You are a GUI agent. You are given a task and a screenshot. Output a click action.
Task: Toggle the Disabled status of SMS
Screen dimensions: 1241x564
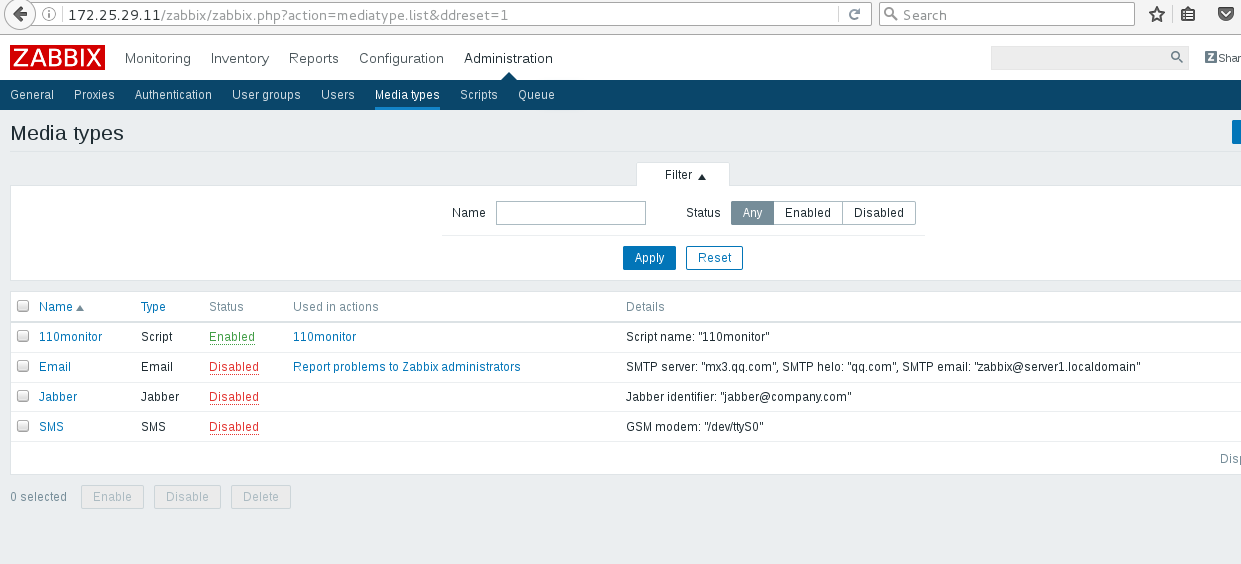pyautogui.click(x=234, y=427)
